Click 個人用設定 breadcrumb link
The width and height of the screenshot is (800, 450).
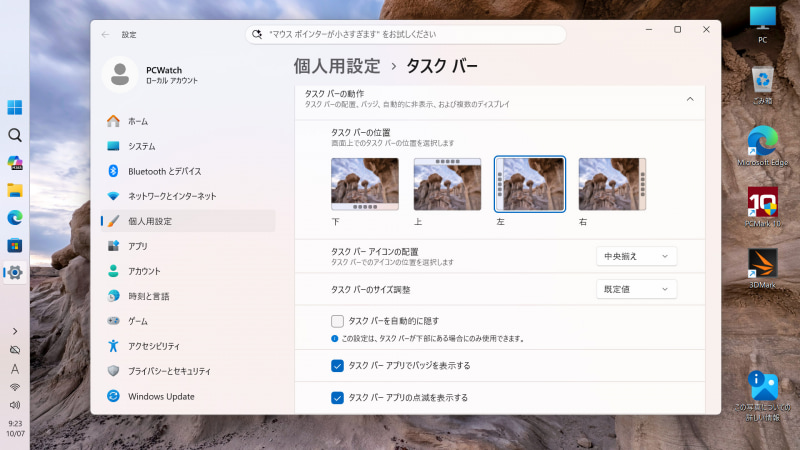point(337,66)
